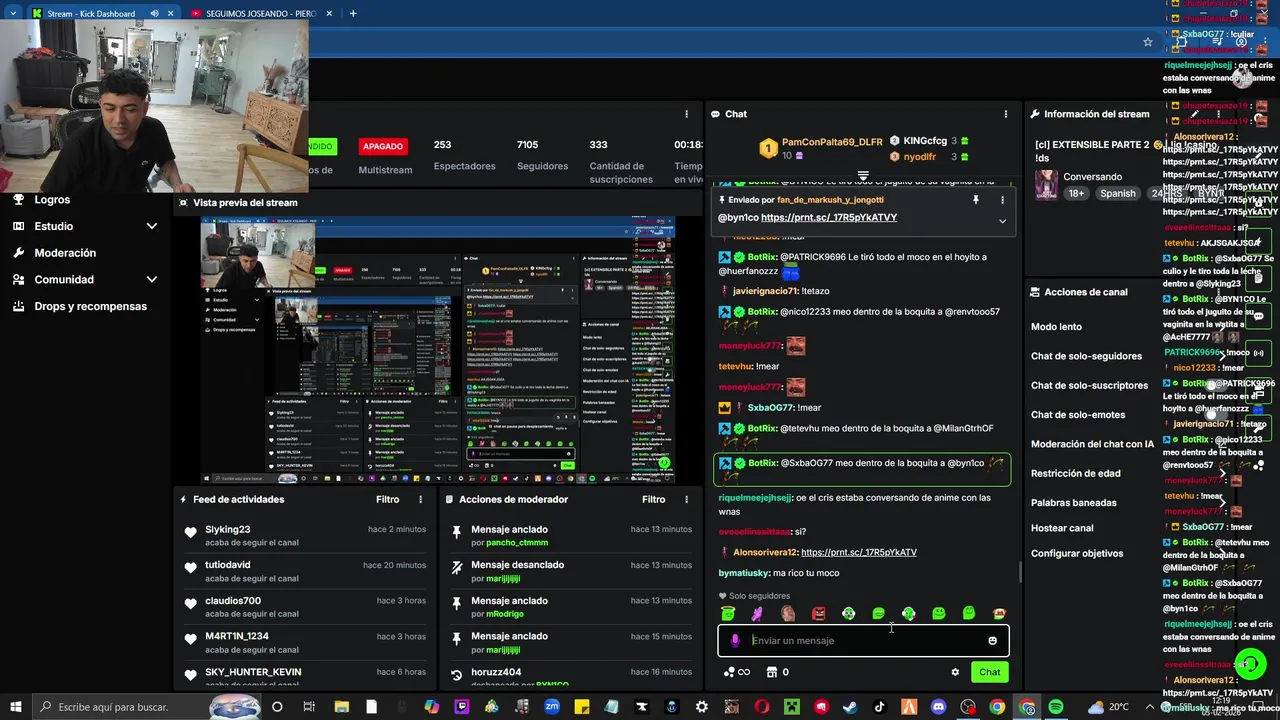Click Slyking23 in activity feed
Viewport: 1280px width, 720px height.
228,529
